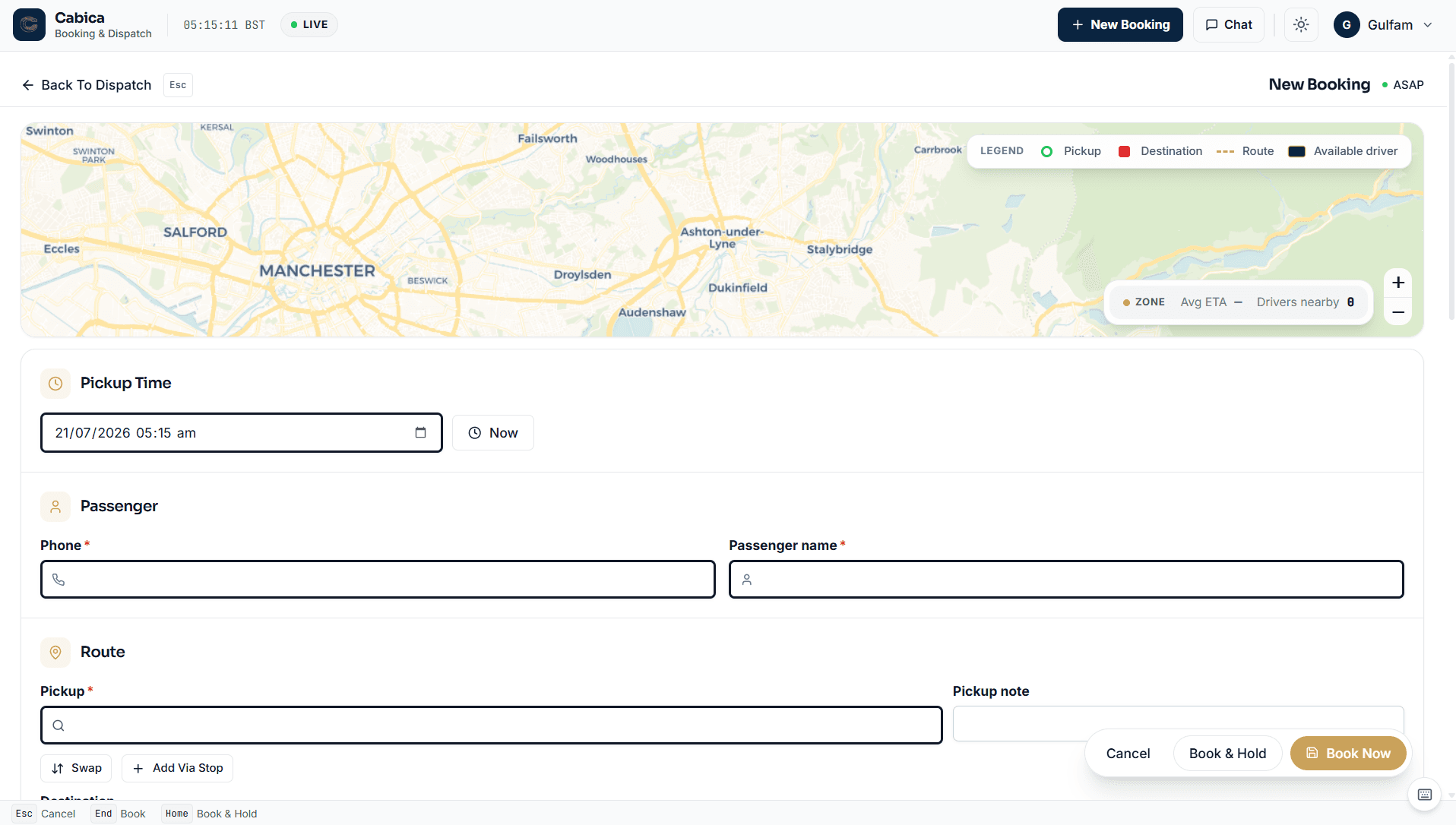Screen dimensions: 1456x825
Task: Click the pickup date and time field
Action: tap(242, 433)
